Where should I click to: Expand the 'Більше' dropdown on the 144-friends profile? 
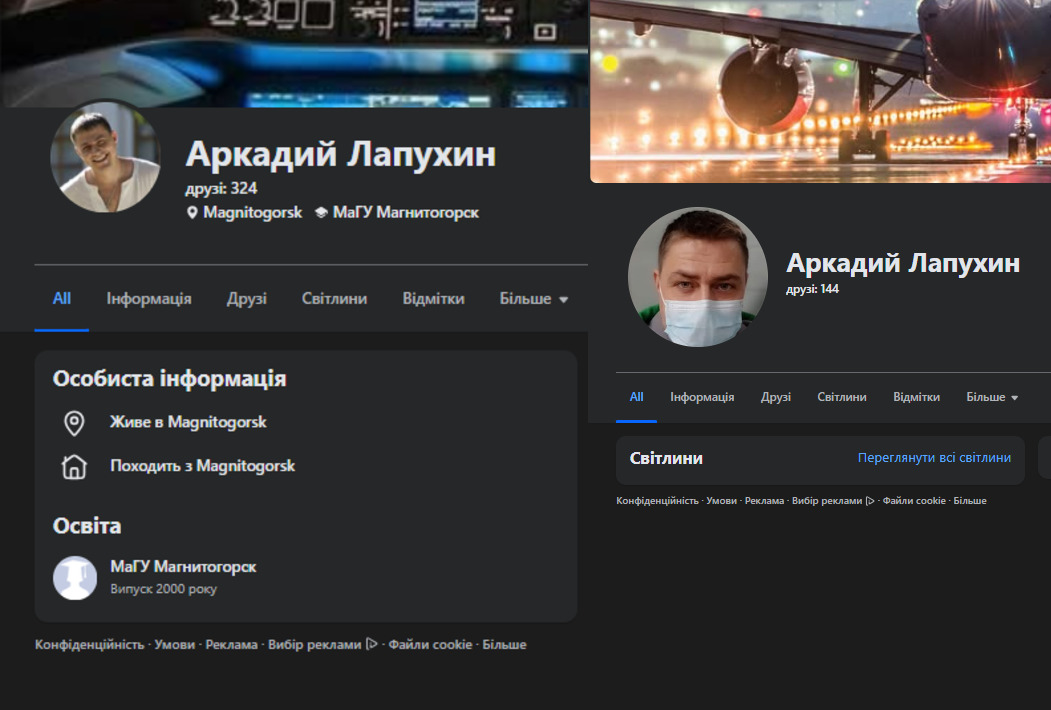pyautogui.click(x=992, y=397)
